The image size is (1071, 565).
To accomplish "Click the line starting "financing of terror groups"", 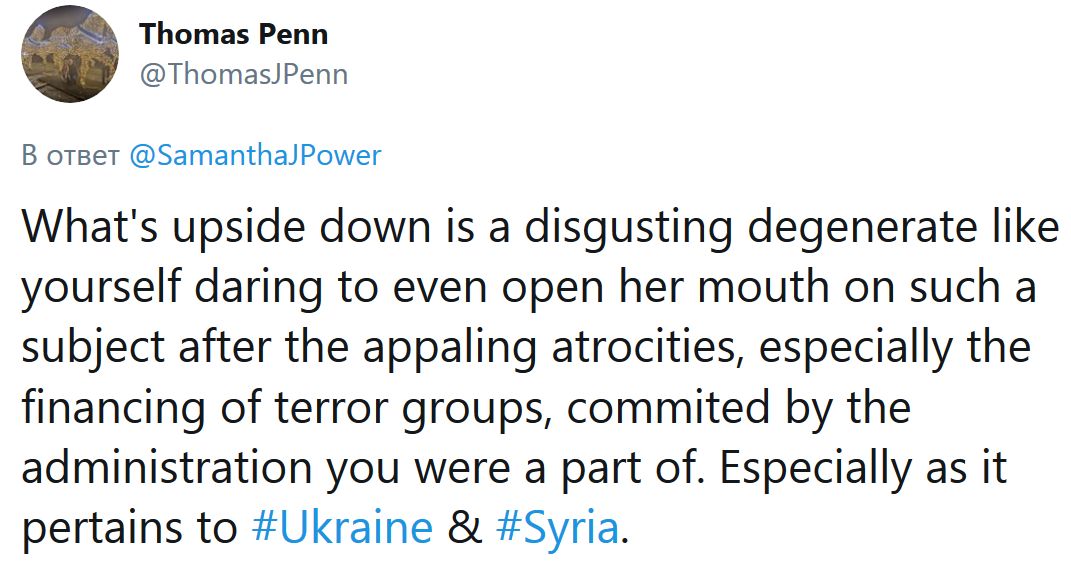I will (x=466, y=408).
